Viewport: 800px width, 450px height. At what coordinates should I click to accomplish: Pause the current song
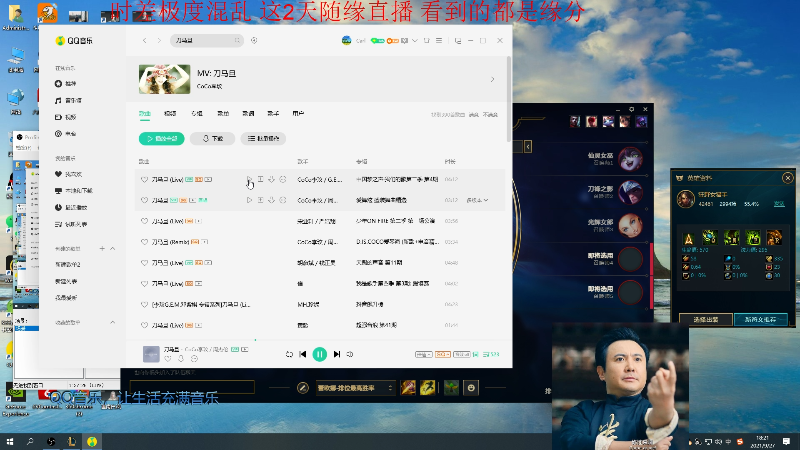(319, 354)
